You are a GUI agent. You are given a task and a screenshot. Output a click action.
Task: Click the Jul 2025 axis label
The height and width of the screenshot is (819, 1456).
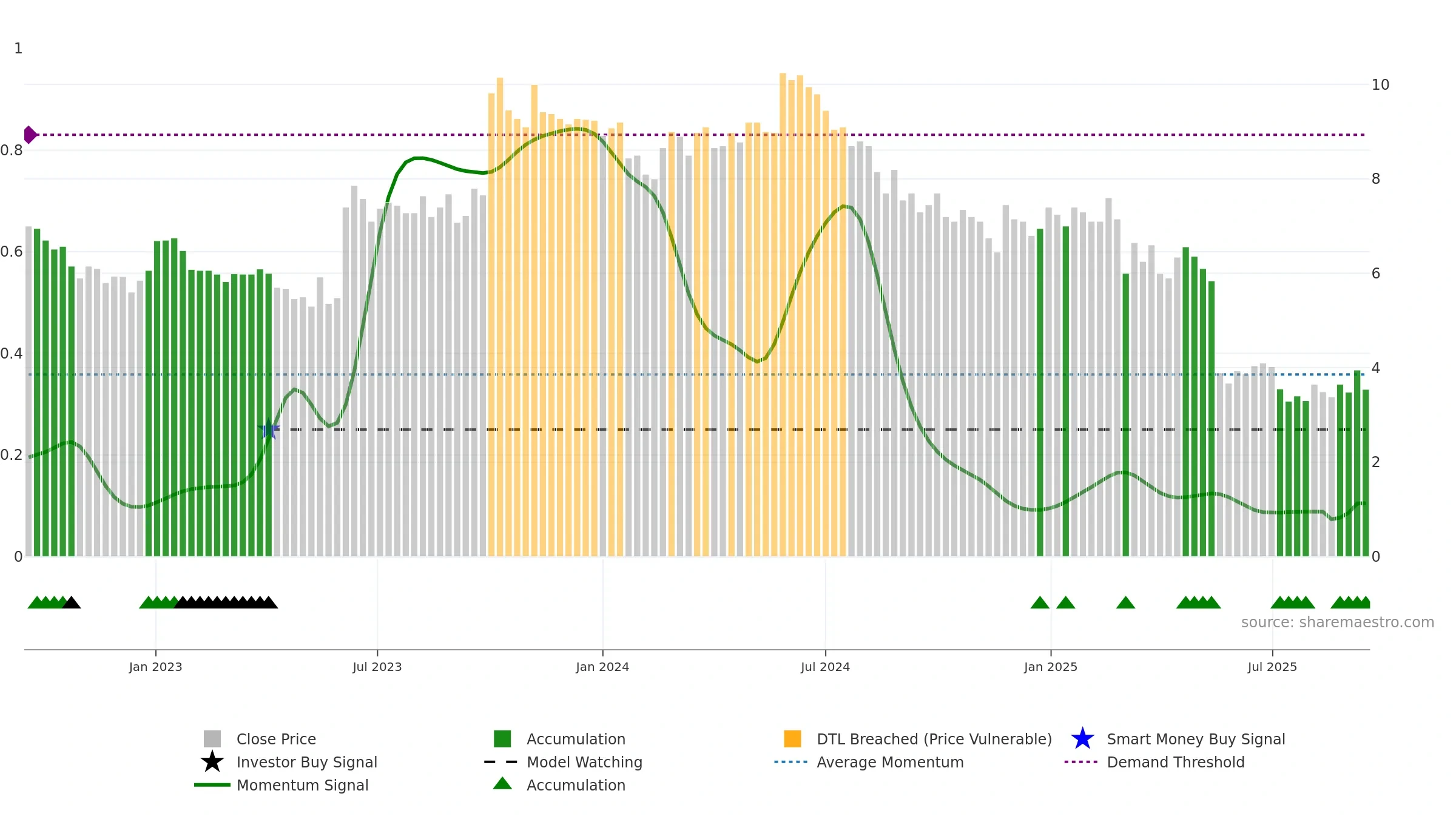pyautogui.click(x=1272, y=667)
